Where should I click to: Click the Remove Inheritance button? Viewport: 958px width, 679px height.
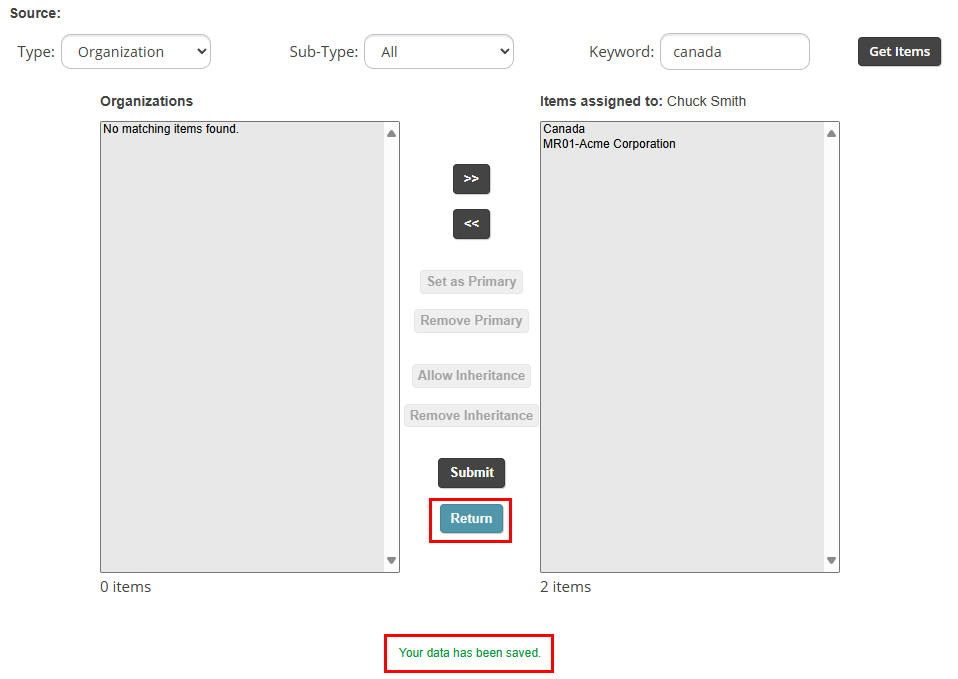pyautogui.click(x=471, y=416)
